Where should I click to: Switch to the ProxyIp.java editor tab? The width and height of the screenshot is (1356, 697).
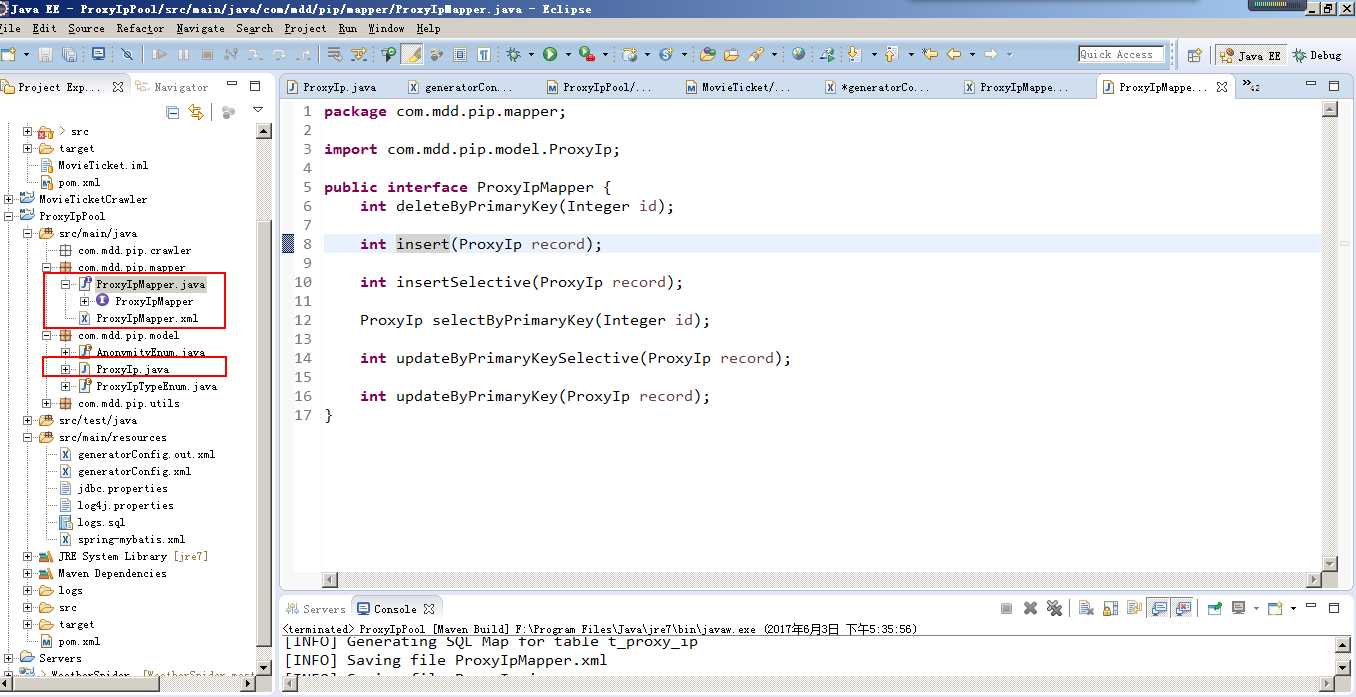[x=330, y=87]
